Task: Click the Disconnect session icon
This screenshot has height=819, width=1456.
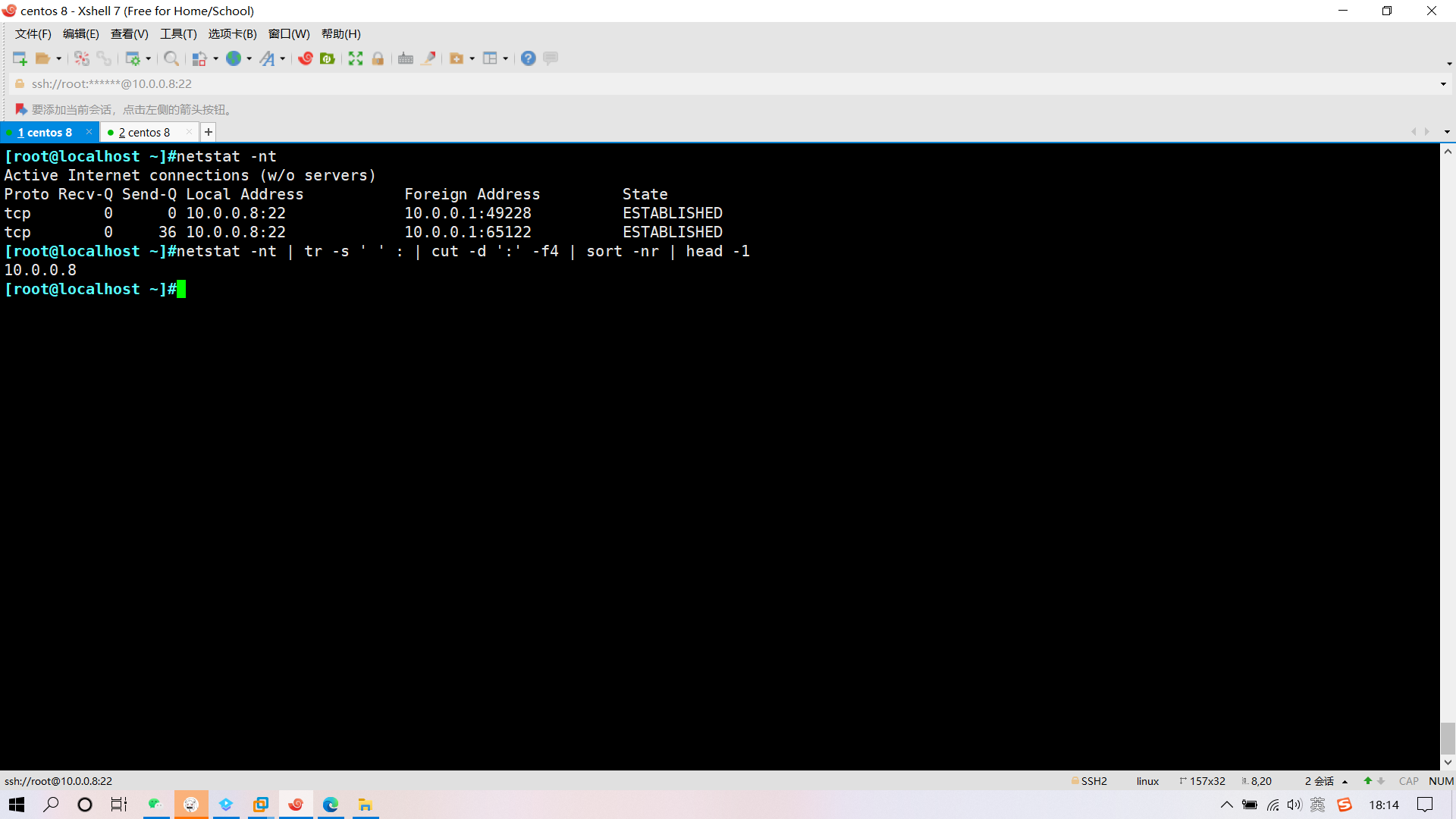Action: tap(82, 58)
